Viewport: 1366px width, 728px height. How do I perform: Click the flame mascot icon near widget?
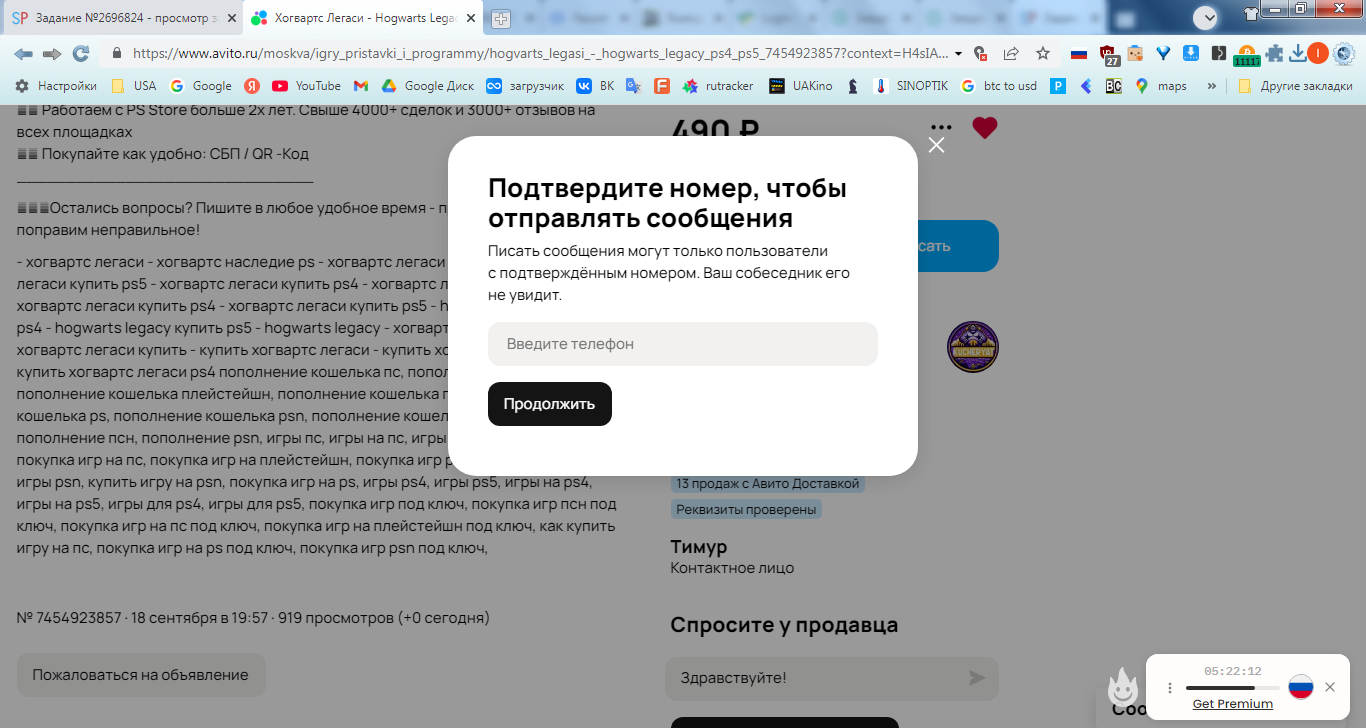tap(1123, 687)
